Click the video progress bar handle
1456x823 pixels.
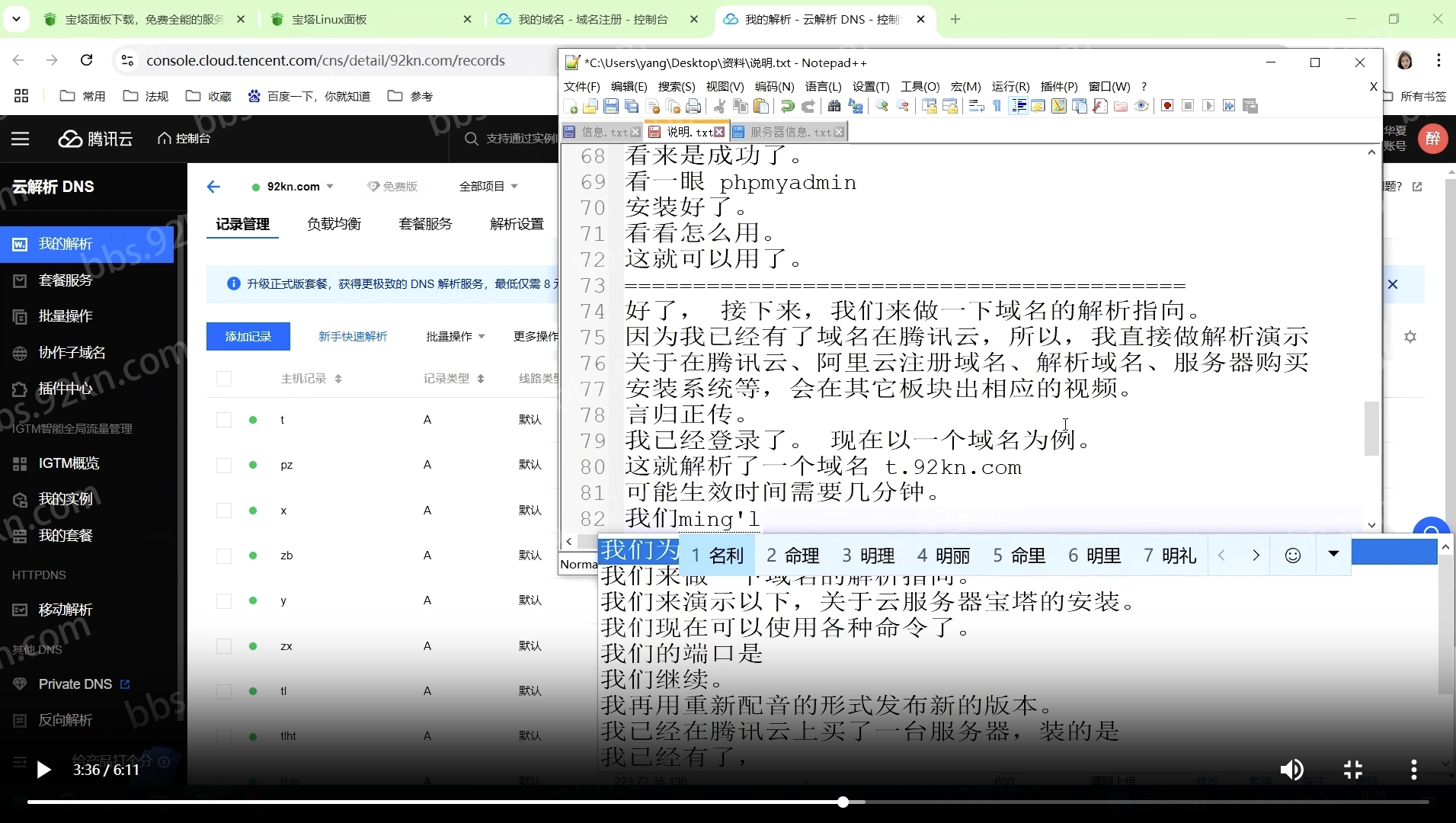tap(843, 802)
